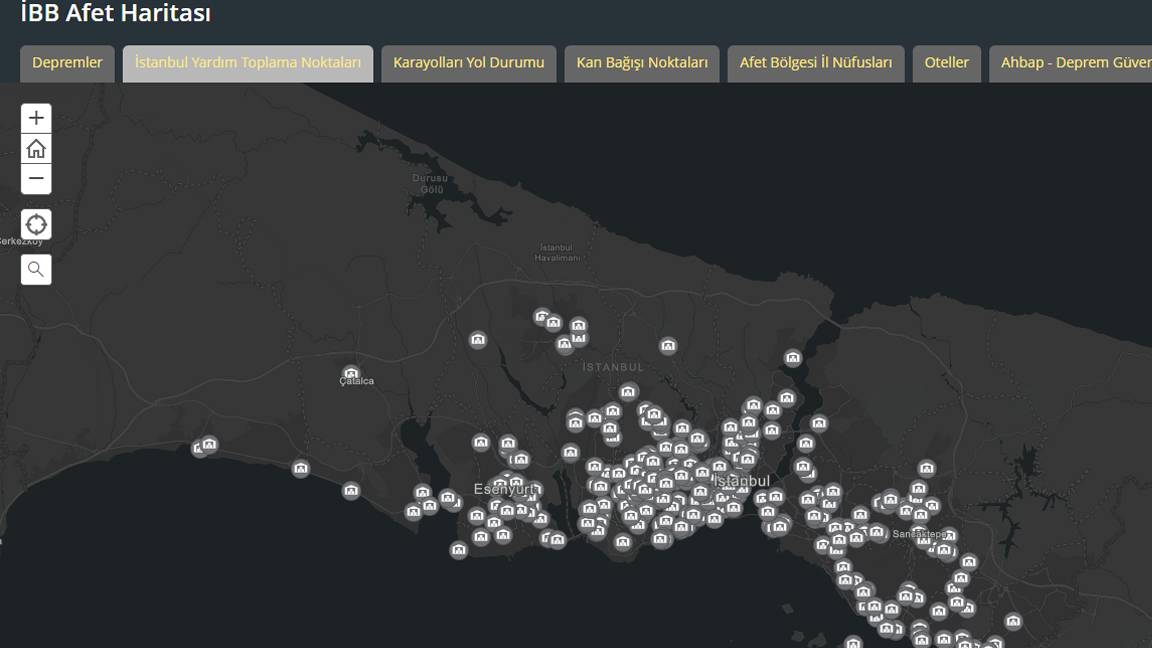The height and width of the screenshot is (648, 1152).
Task: Open the map search magnifier
Action: [36, 270]
